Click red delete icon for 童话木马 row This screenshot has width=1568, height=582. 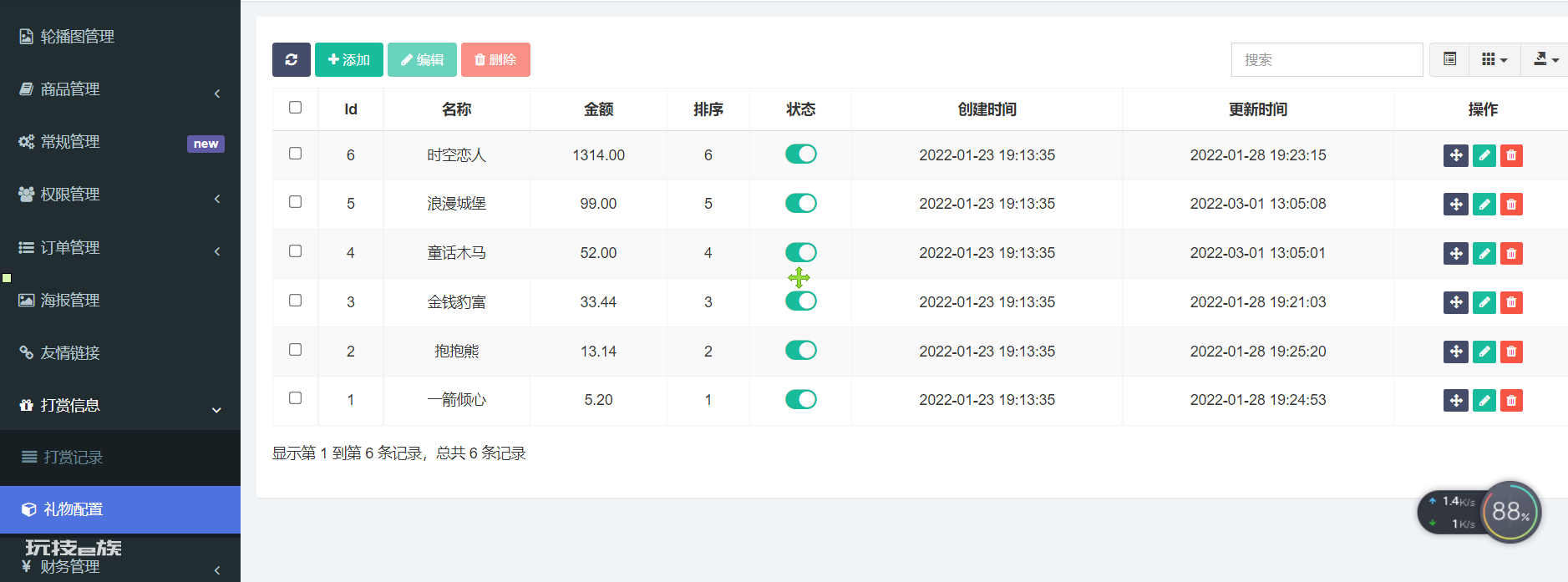[x=1511, y=253]
